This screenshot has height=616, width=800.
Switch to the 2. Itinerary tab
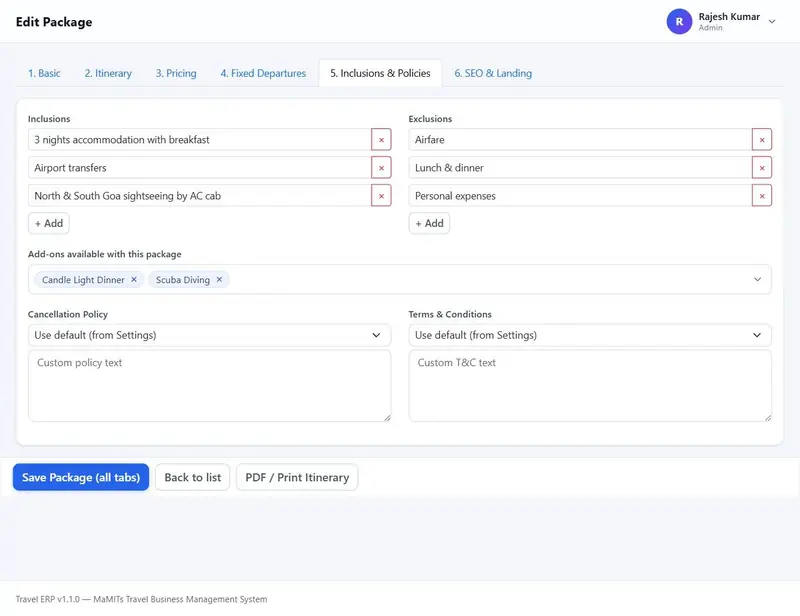[108, 73]
